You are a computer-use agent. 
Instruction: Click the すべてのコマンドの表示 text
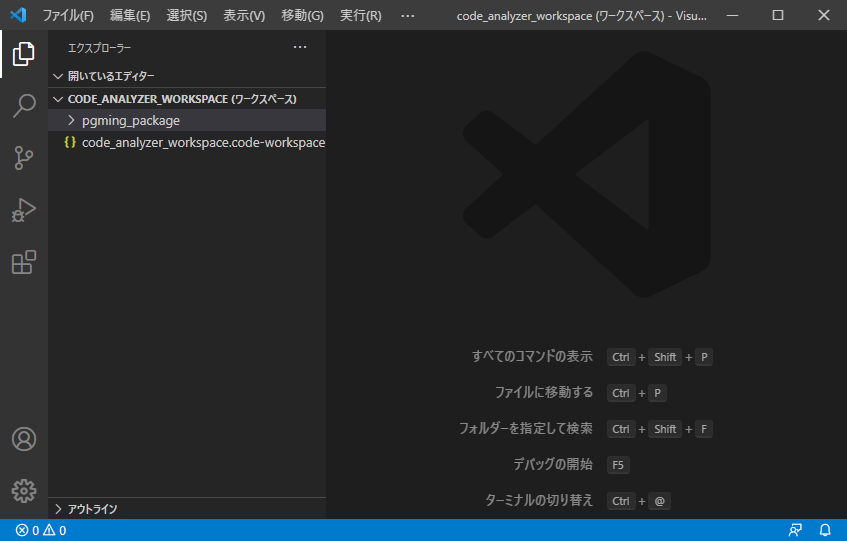[532, 356]
